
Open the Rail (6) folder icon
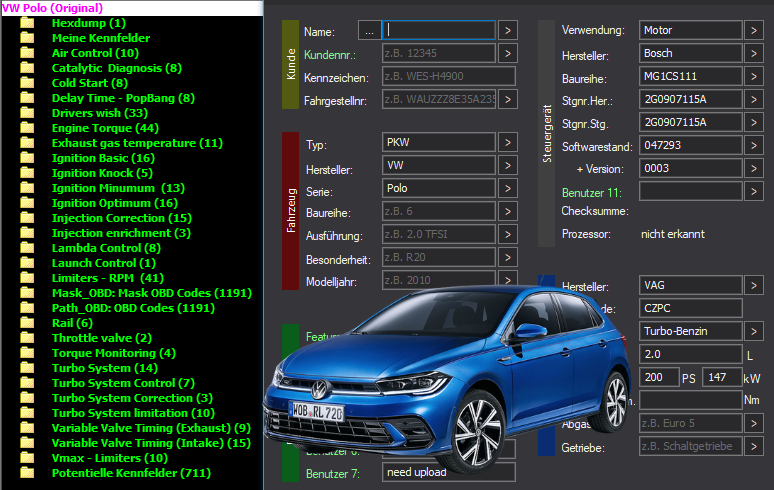tap(27, 323)
